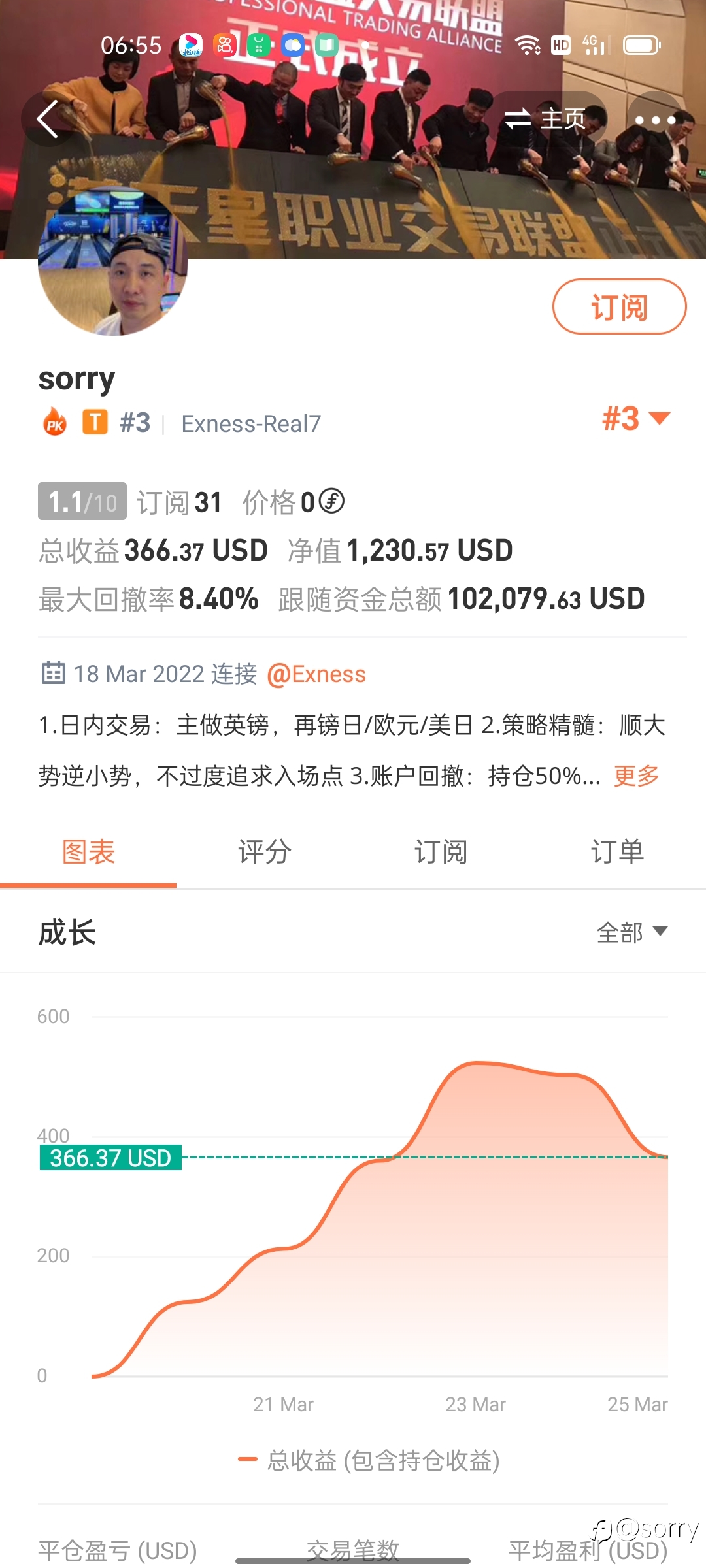Switch to the 订单 tab

coord(618,852)
